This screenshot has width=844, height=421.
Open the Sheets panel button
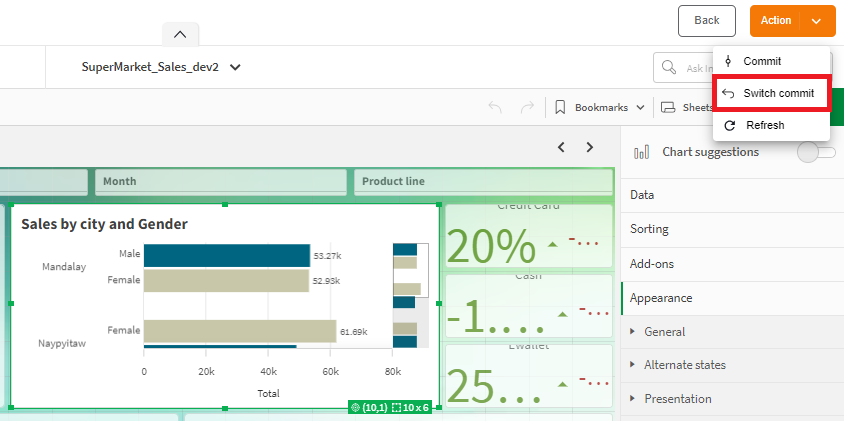point(687,107)
